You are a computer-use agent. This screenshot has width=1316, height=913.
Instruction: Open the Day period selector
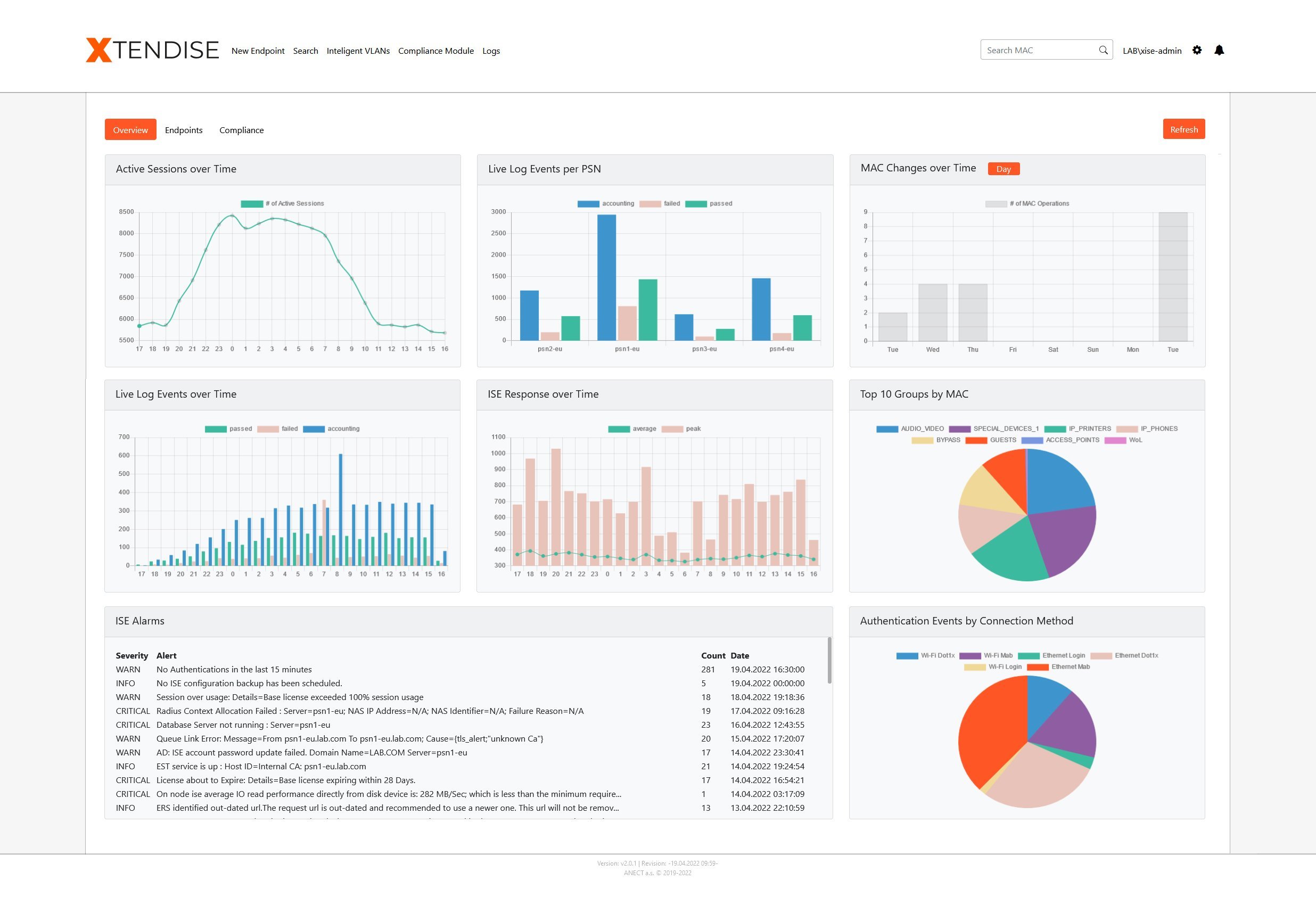1003,169
